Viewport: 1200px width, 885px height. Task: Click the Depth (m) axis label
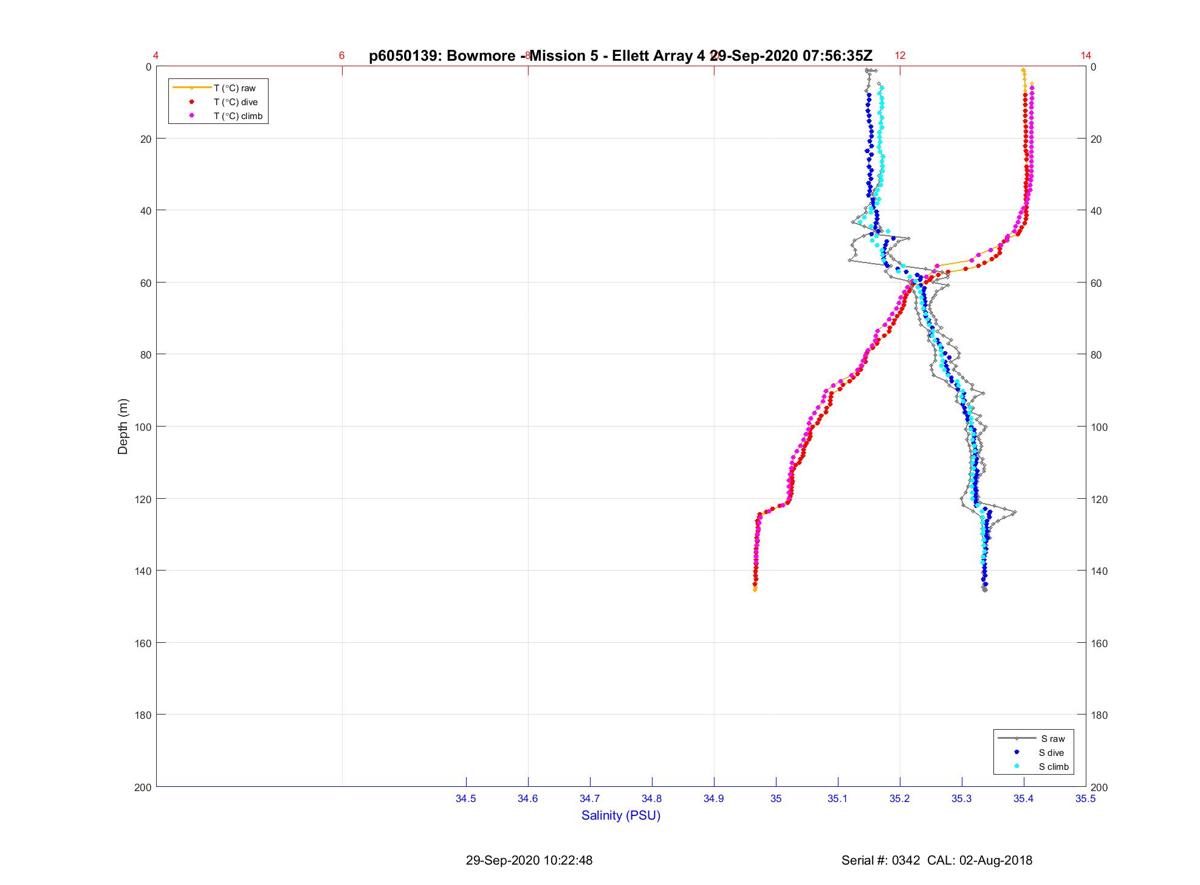pos(124,427)
